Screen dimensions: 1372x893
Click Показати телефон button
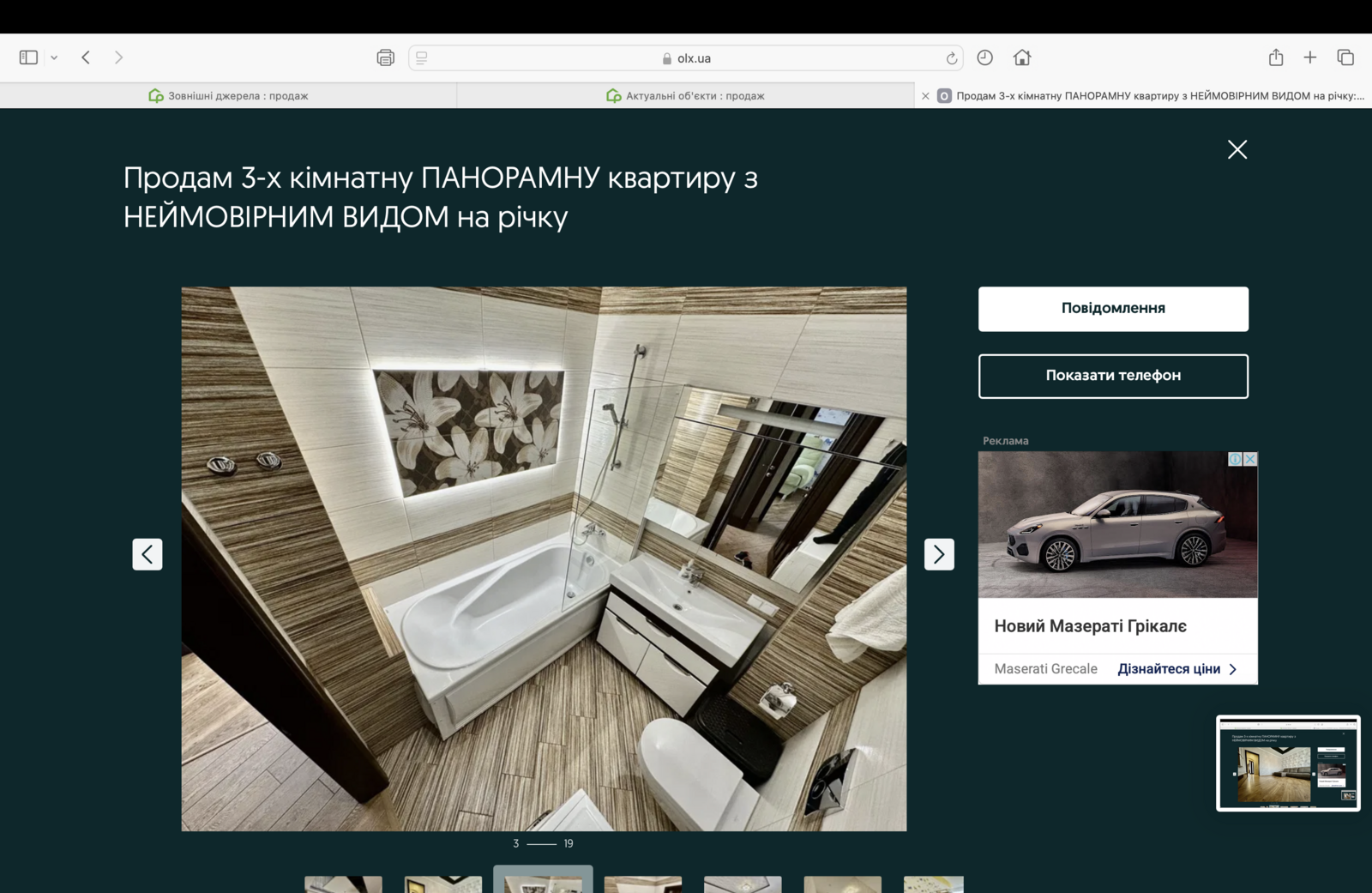pos(1112,376)
